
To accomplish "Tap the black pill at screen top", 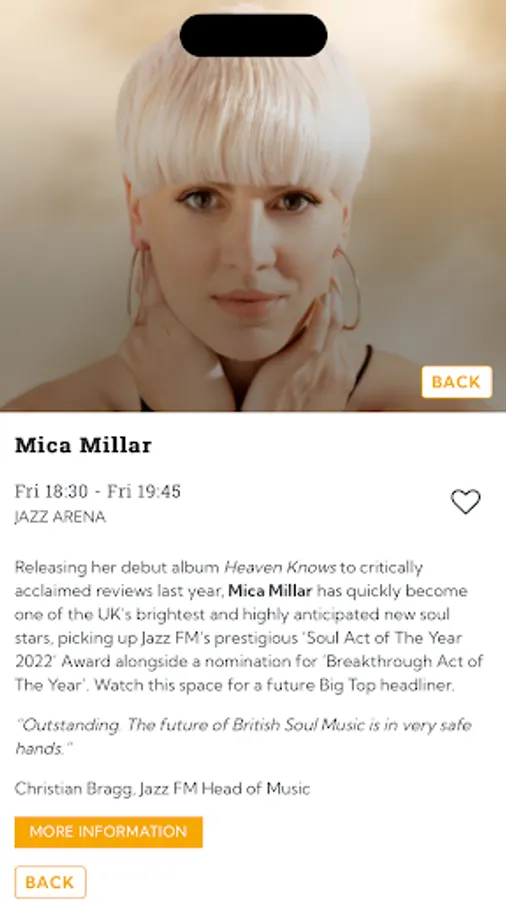I will 254,35.
